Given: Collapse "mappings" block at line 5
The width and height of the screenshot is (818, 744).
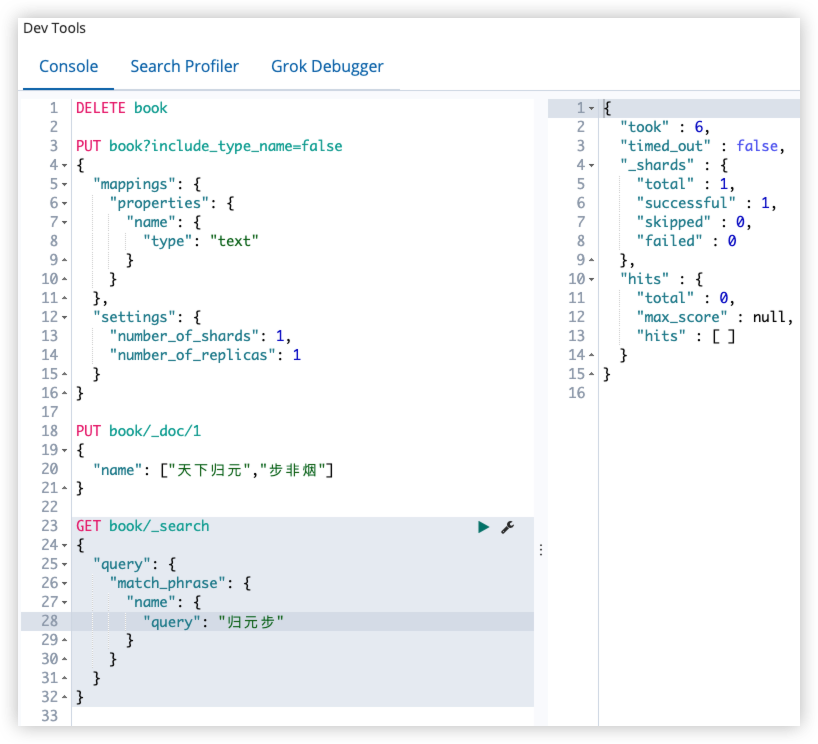Looking at the screenshot, I should (x=65, y=184).
